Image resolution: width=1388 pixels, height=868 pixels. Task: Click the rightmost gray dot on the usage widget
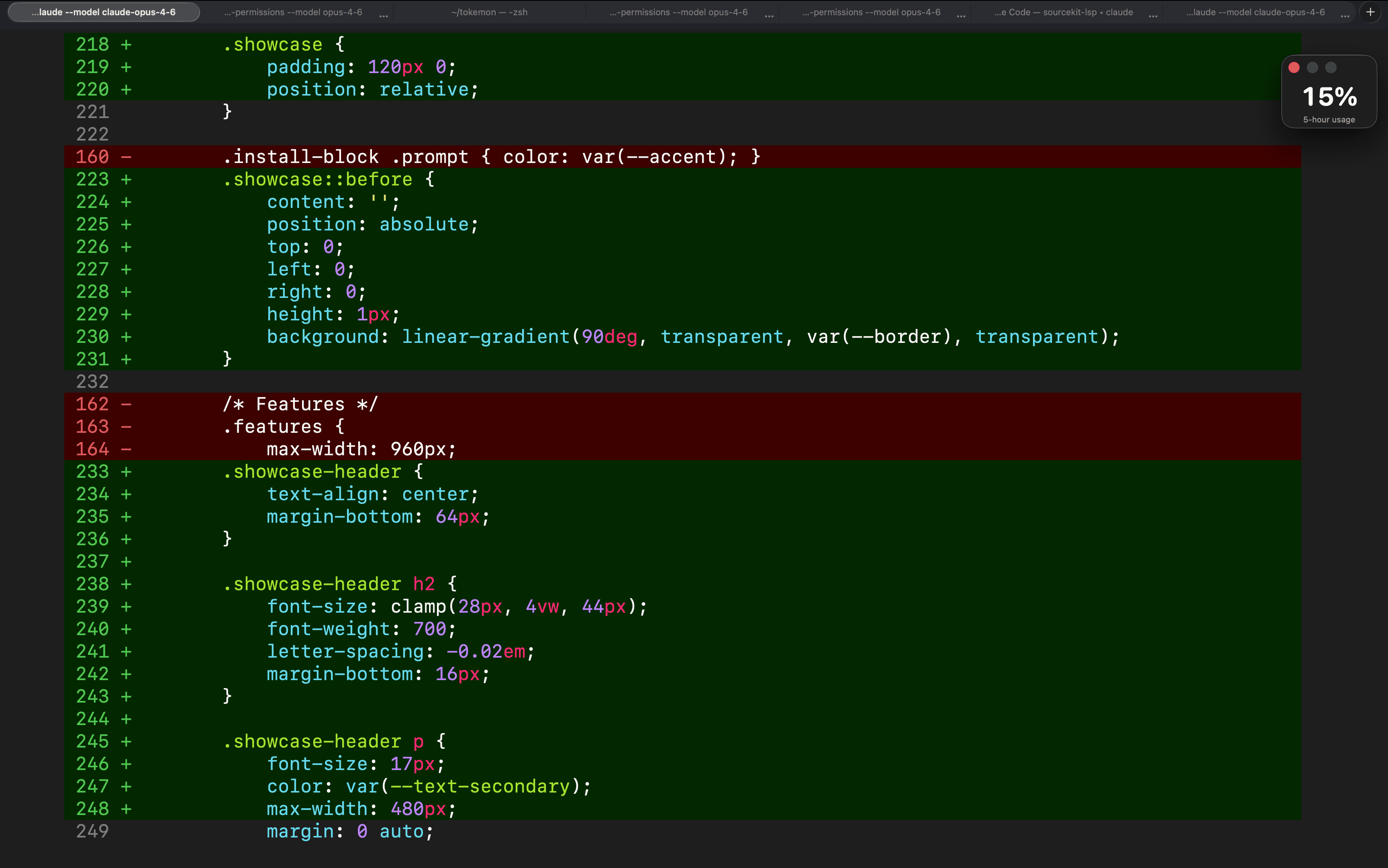(x=1330, y=67)
